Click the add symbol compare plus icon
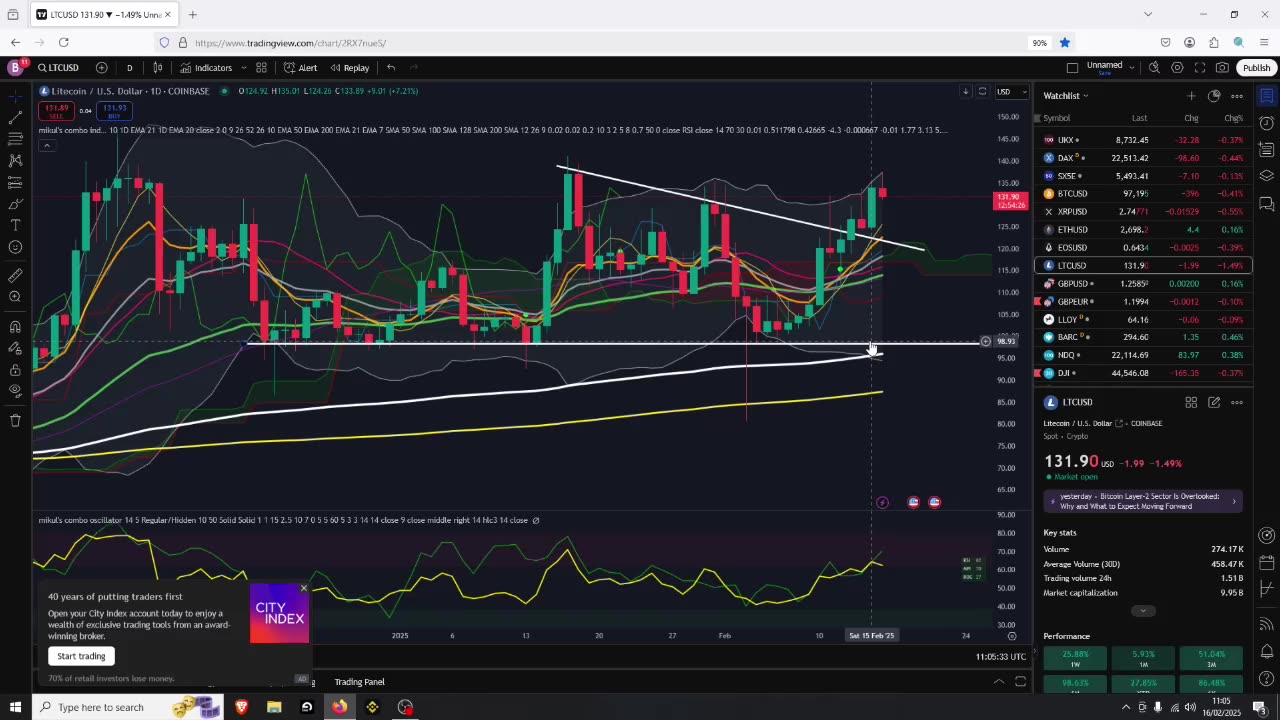 [101, 68]
